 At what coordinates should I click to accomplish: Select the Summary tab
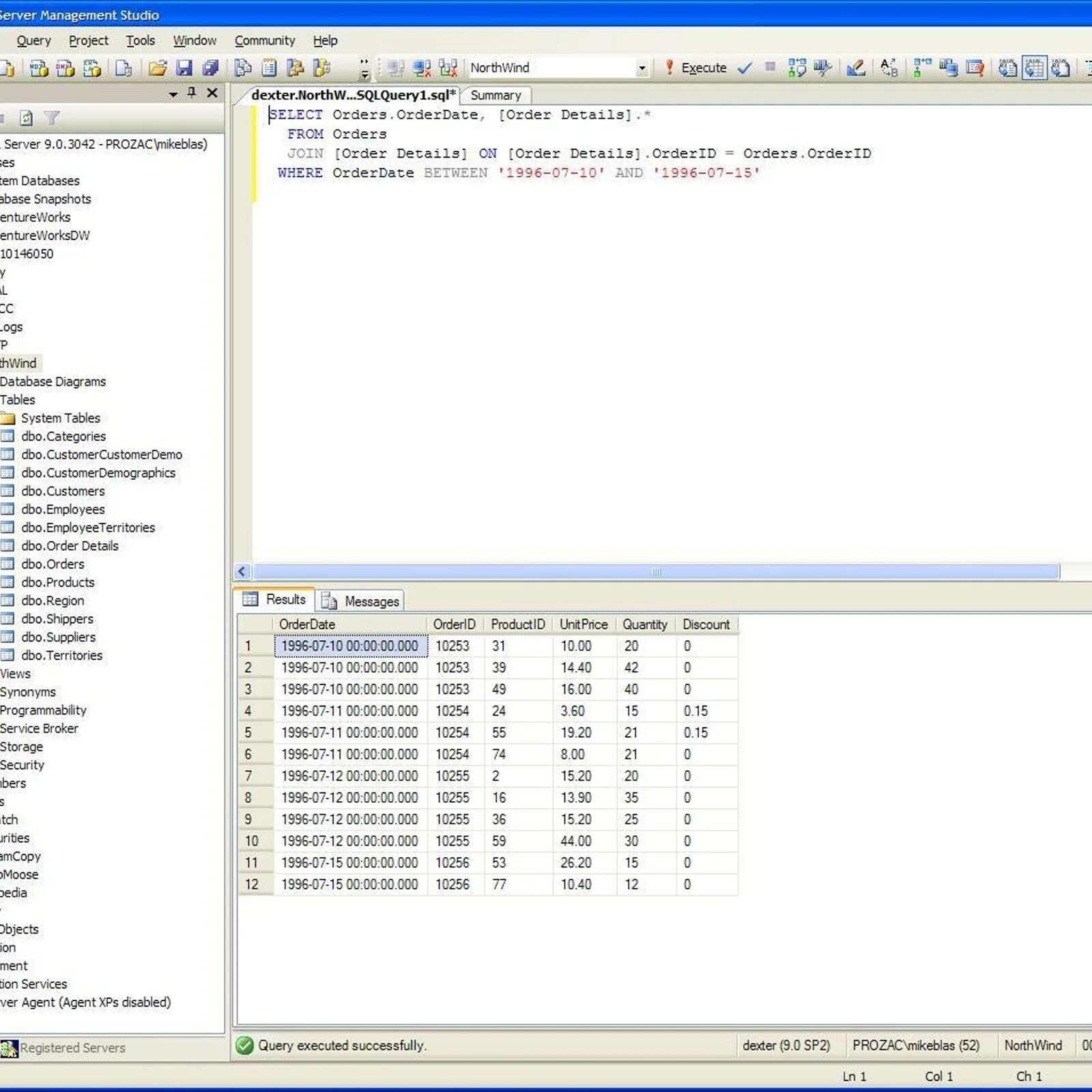495,95
